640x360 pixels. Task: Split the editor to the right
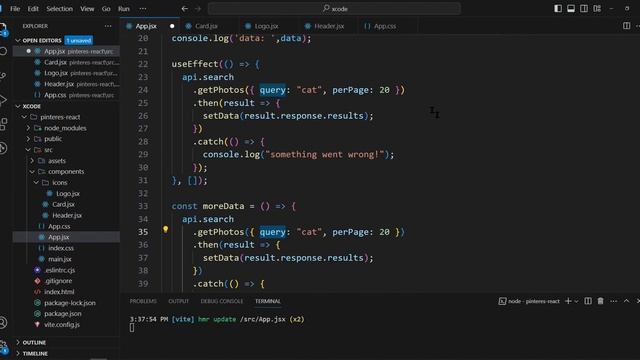tap(627, 26)
